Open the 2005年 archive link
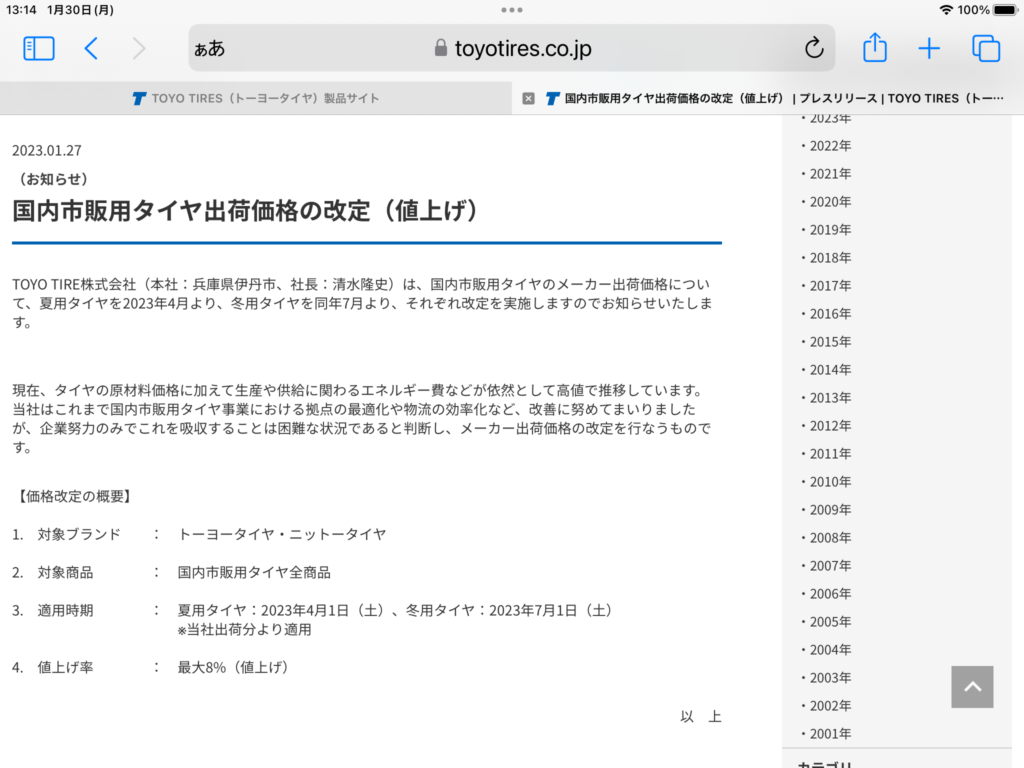Viewport: 1024px width, 768px height. point(830,622)
